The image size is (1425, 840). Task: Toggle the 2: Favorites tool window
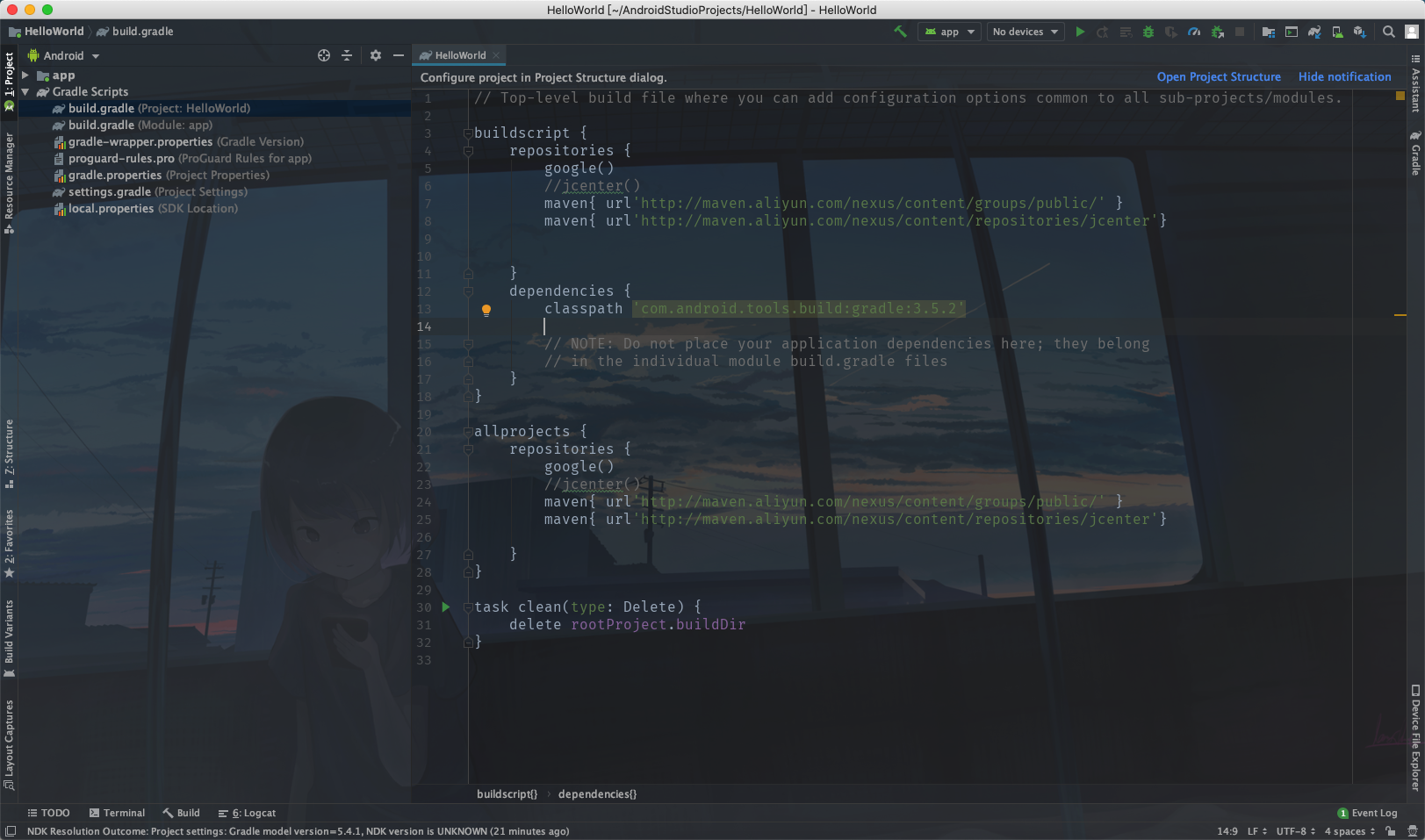point(9,543)
